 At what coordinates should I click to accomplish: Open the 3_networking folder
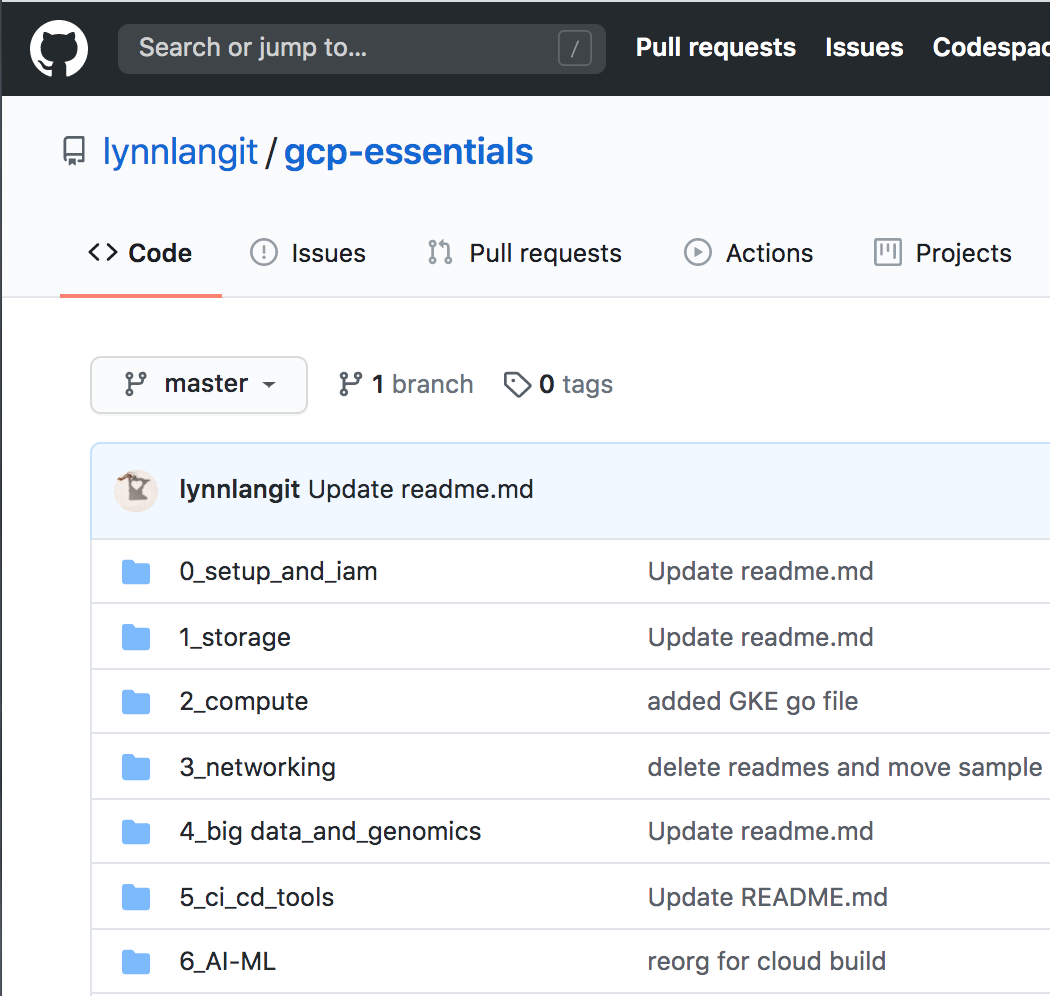pyautogui.click(x=257, y=767)
